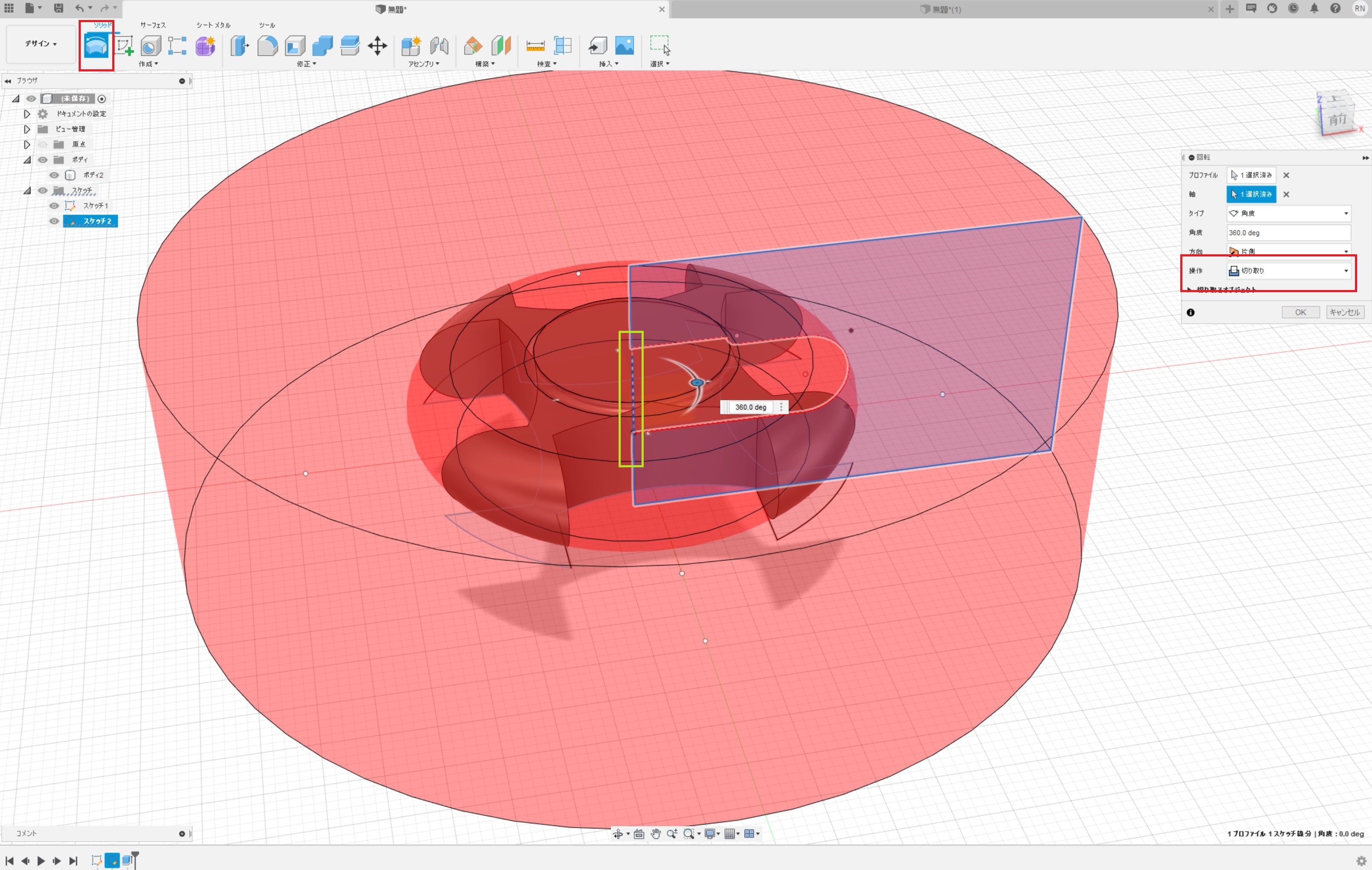Click OK in the 回転 dialog
The height and width of the screenshot is (870, 1372).
(x=1301, y=312)
